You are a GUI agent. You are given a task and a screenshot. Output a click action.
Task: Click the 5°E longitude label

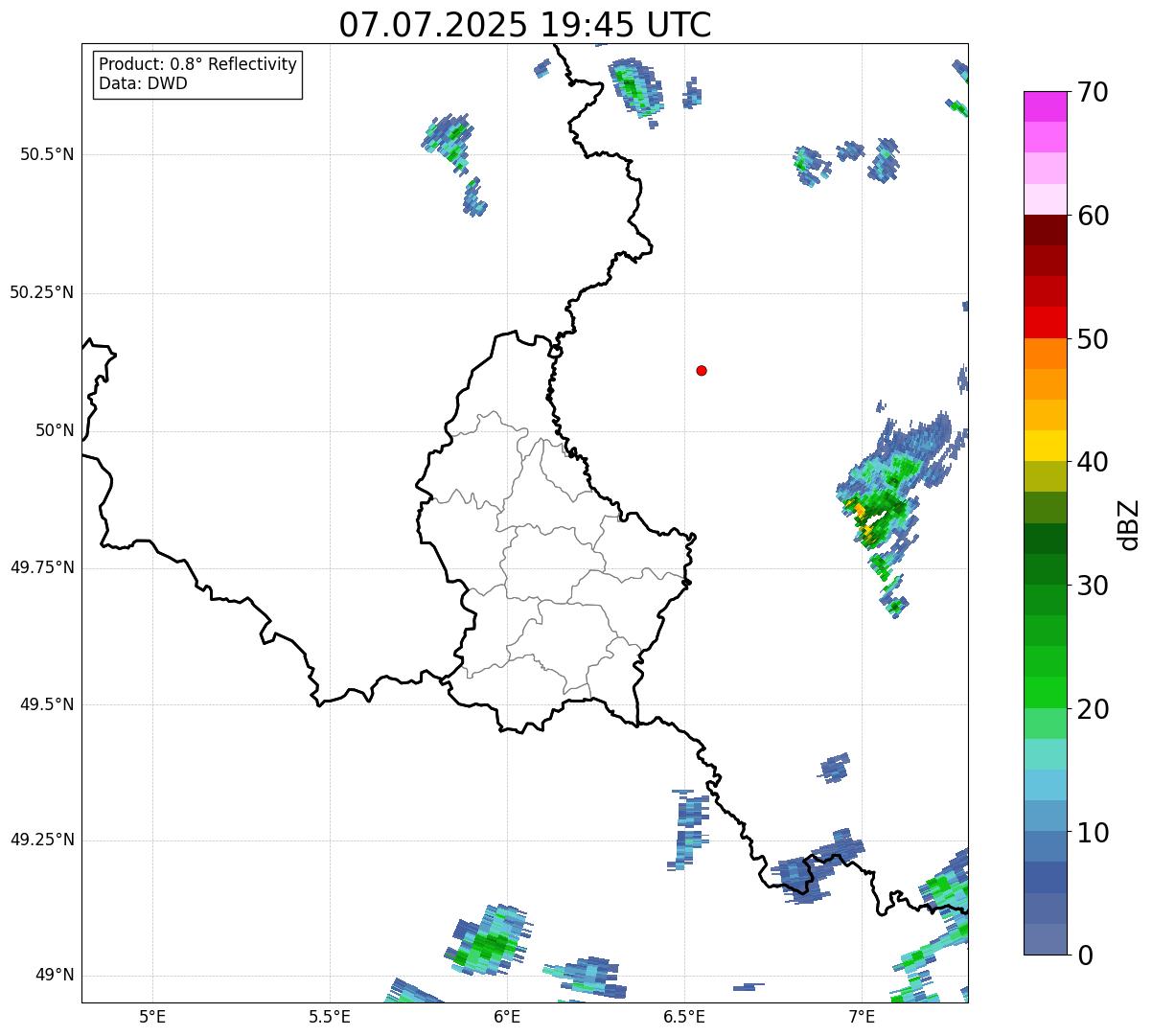[x=152, y=1016]
